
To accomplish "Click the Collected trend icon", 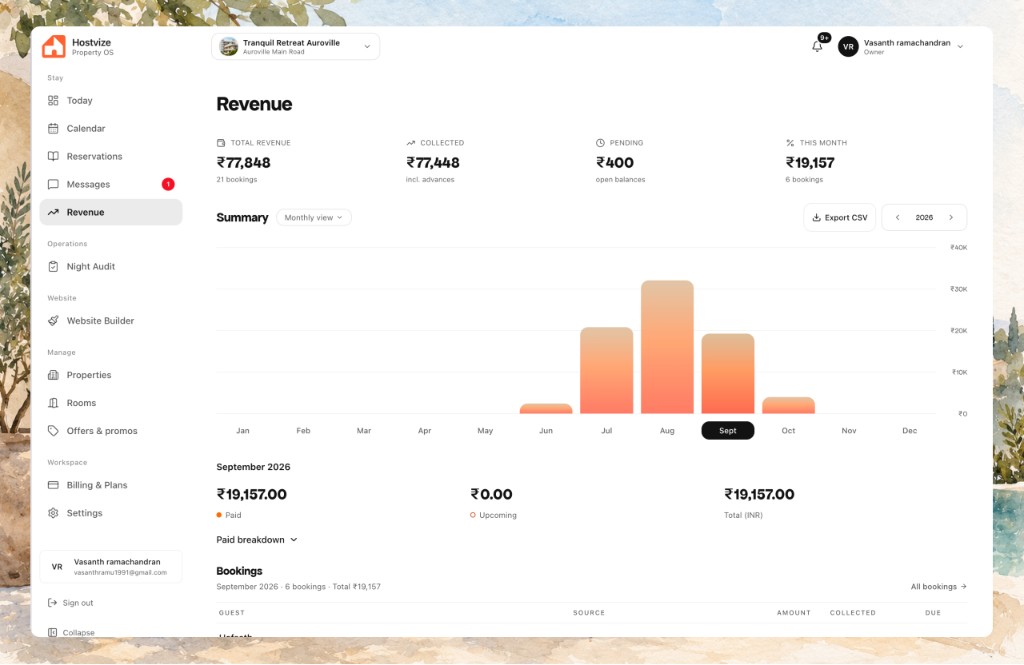I will coord(411,142).
